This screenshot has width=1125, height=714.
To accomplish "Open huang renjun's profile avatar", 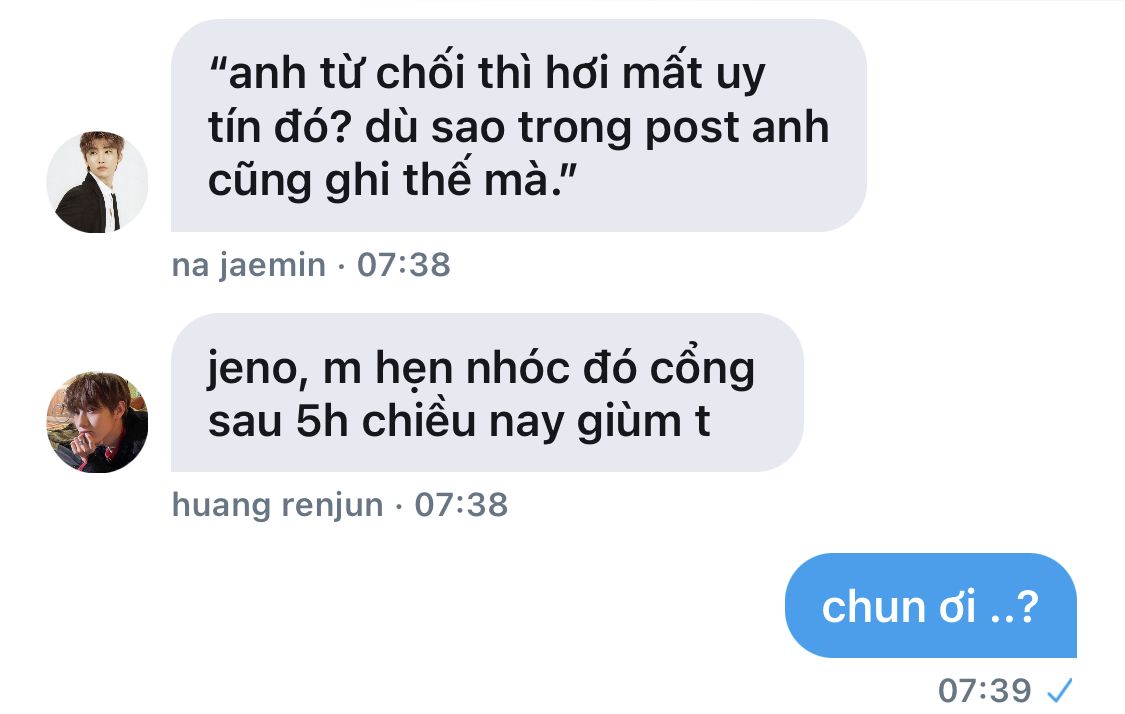I will pos(97,422).
